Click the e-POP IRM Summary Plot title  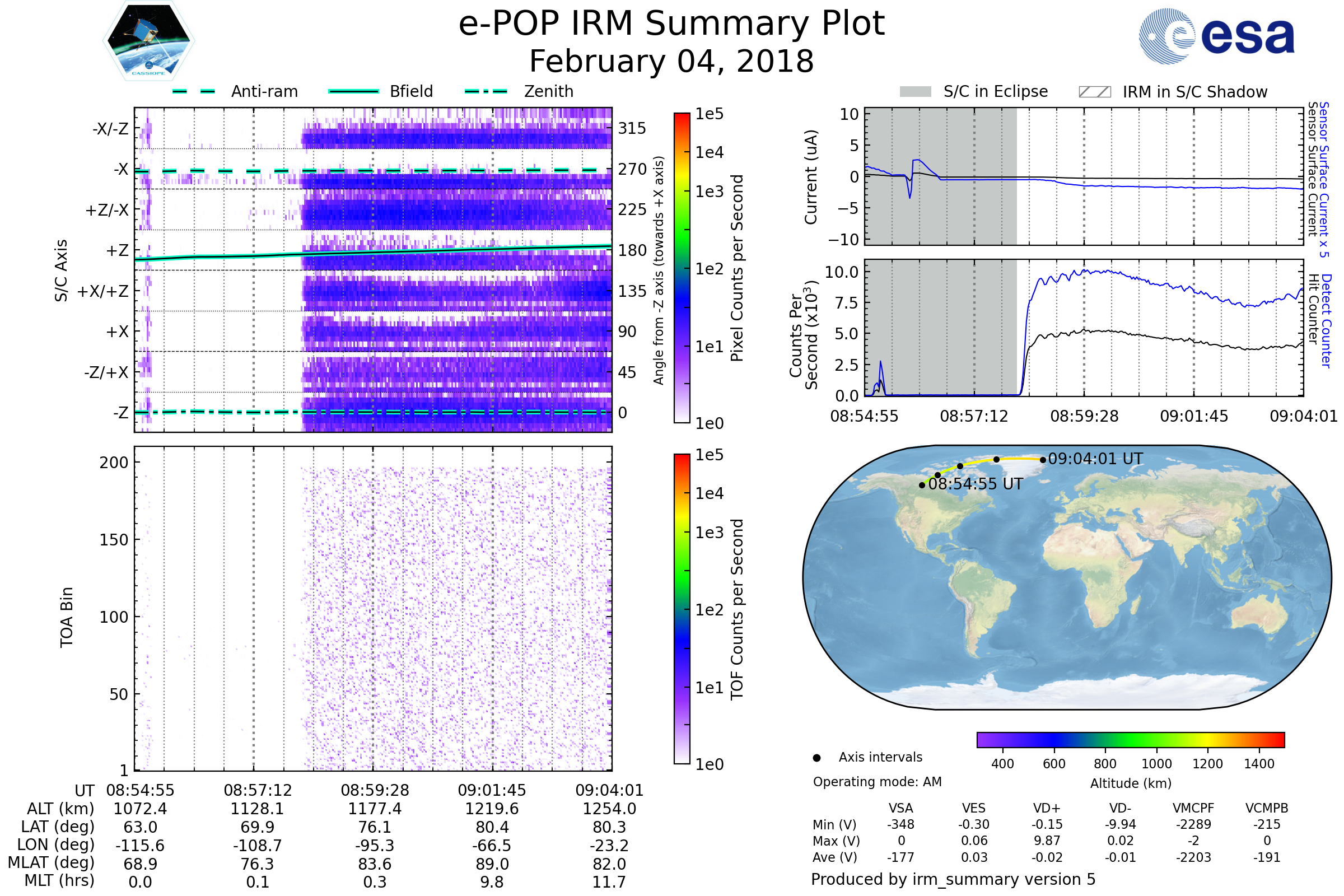(x=671, y=24)
